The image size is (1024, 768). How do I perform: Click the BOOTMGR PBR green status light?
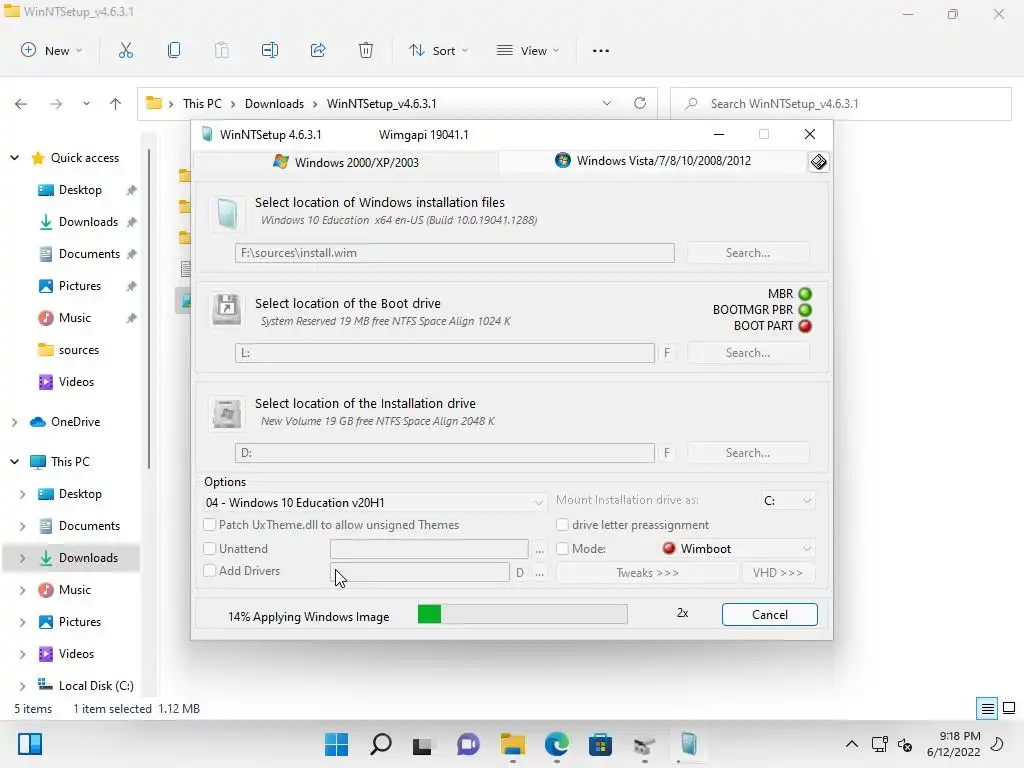[805, 310]
